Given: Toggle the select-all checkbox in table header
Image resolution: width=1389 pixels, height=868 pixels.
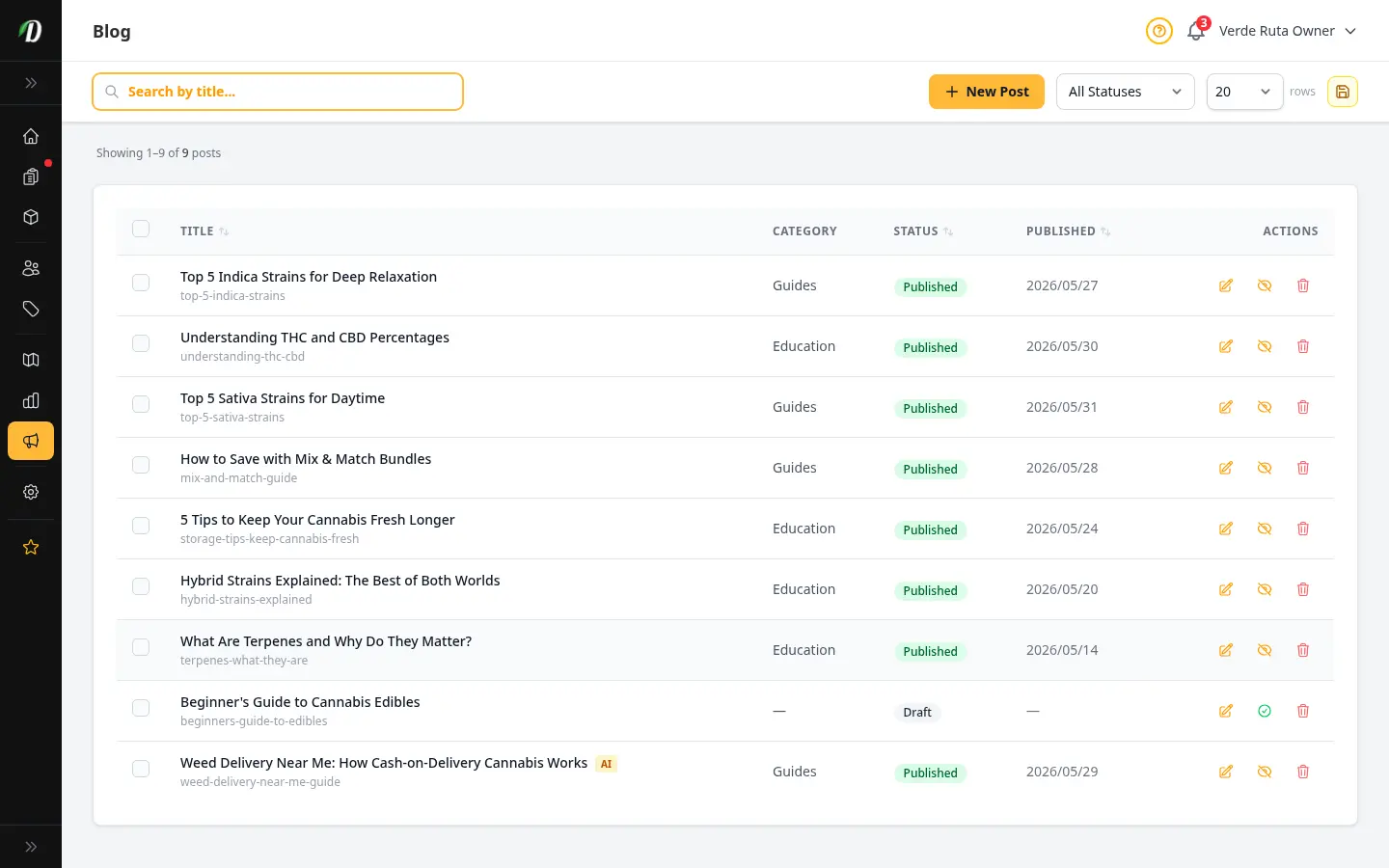Looking at the screenshot, I should click(141, 229).
